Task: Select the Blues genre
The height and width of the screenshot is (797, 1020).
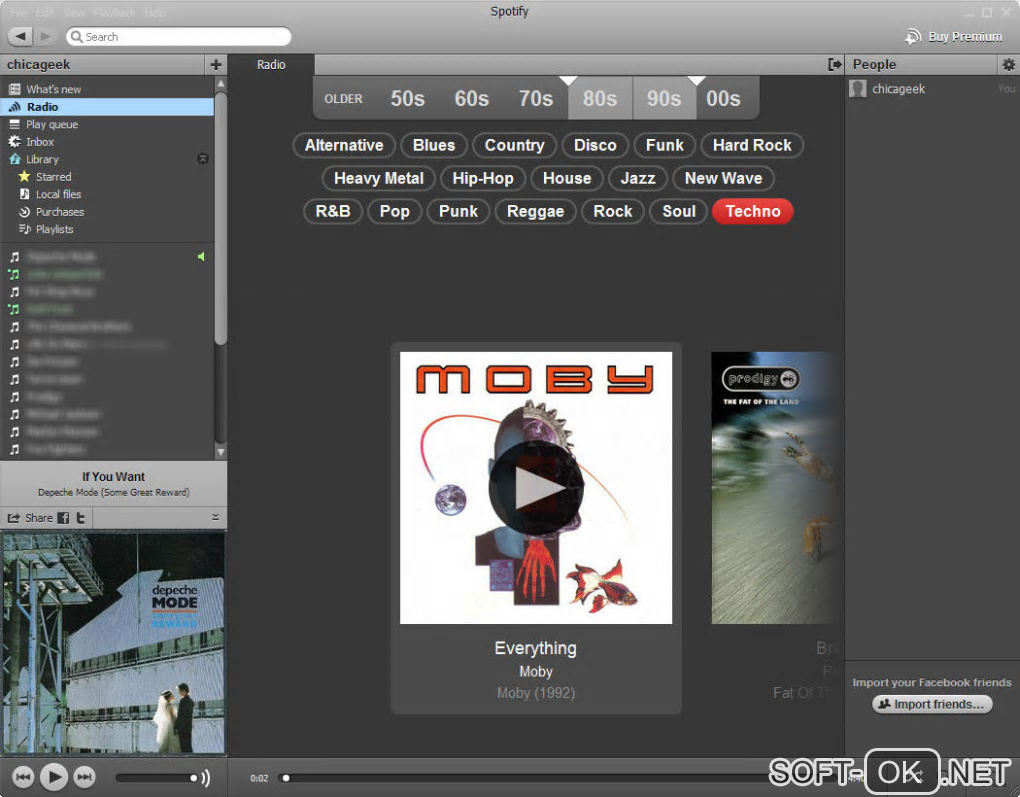Action: coord(434,145)
